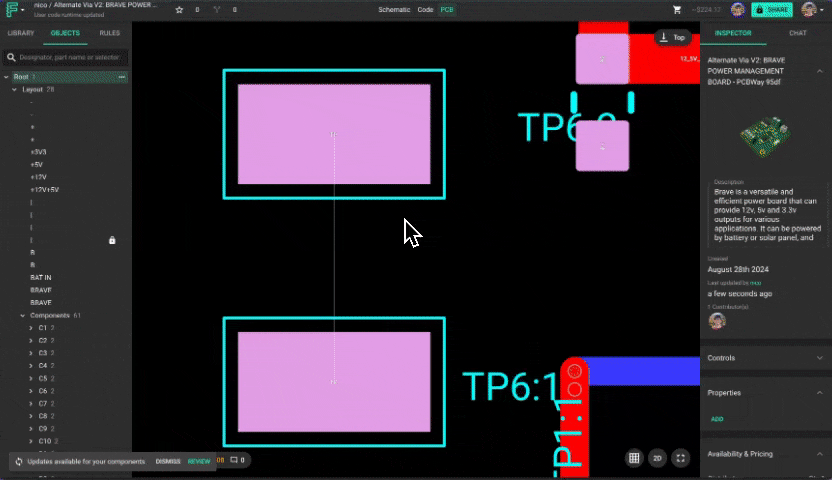The image size is (832, 480).
Task: Expand component C4
Action: pyautogui.click(x=31, y=366)
